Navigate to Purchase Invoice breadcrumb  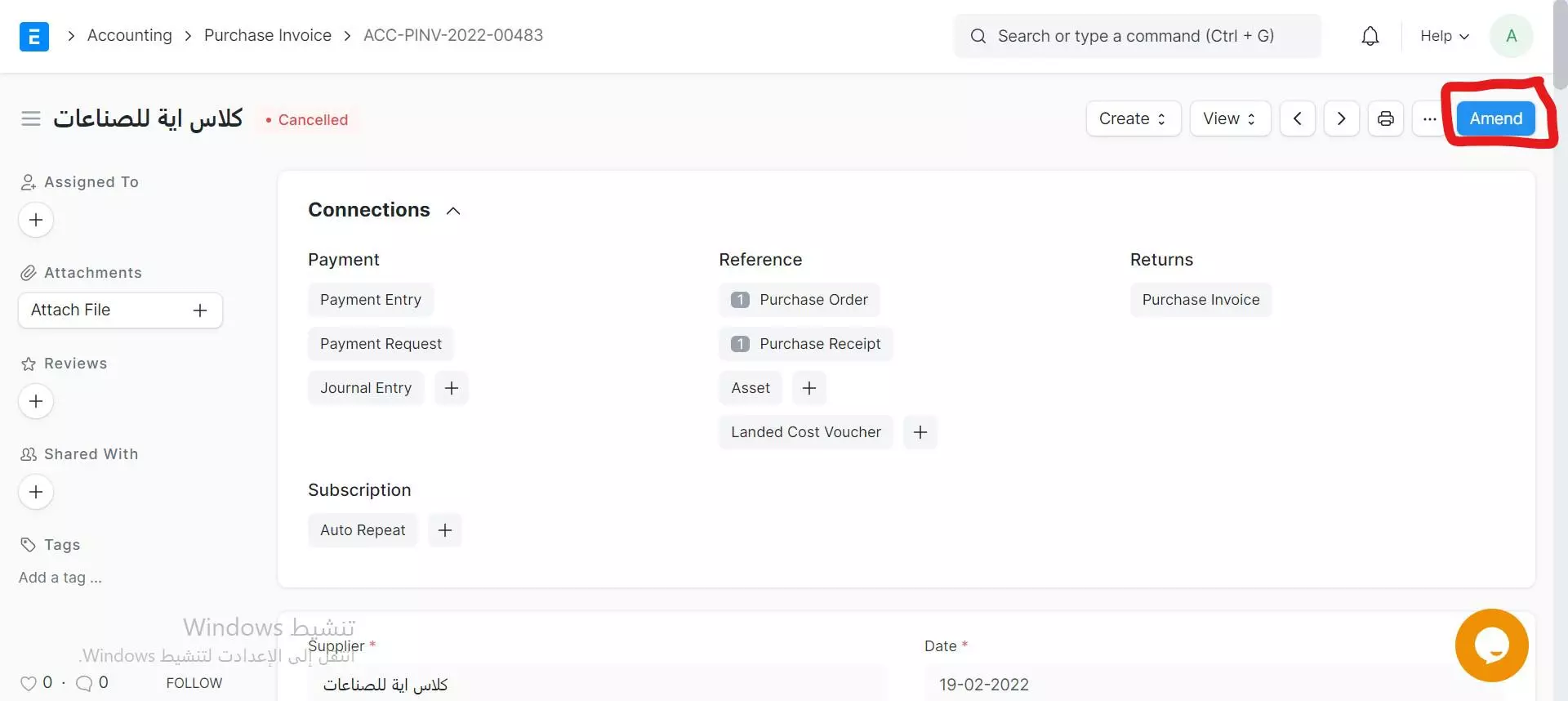268,35
